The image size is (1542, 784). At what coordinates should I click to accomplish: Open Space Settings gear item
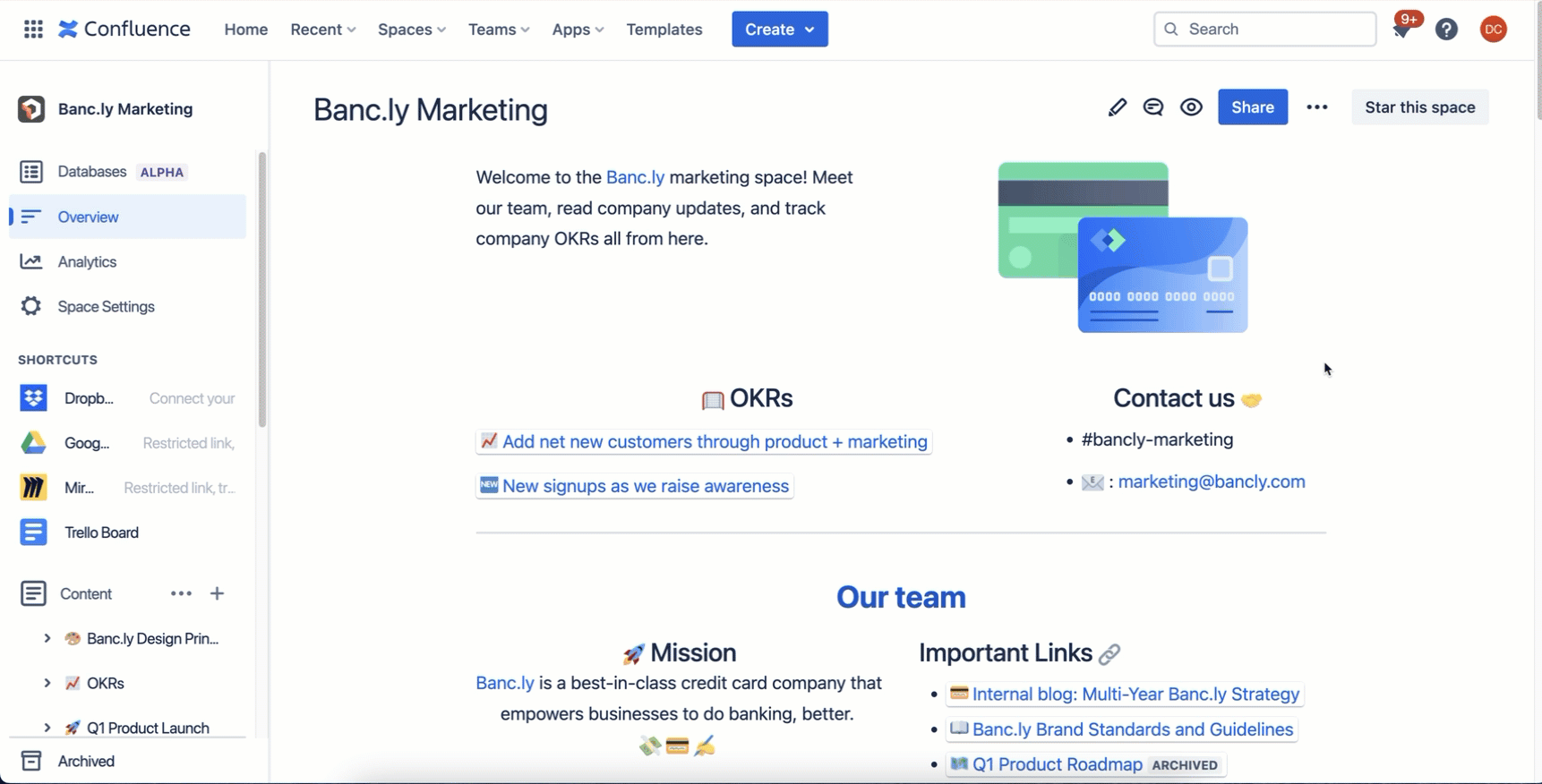click(x=127, y=306)
